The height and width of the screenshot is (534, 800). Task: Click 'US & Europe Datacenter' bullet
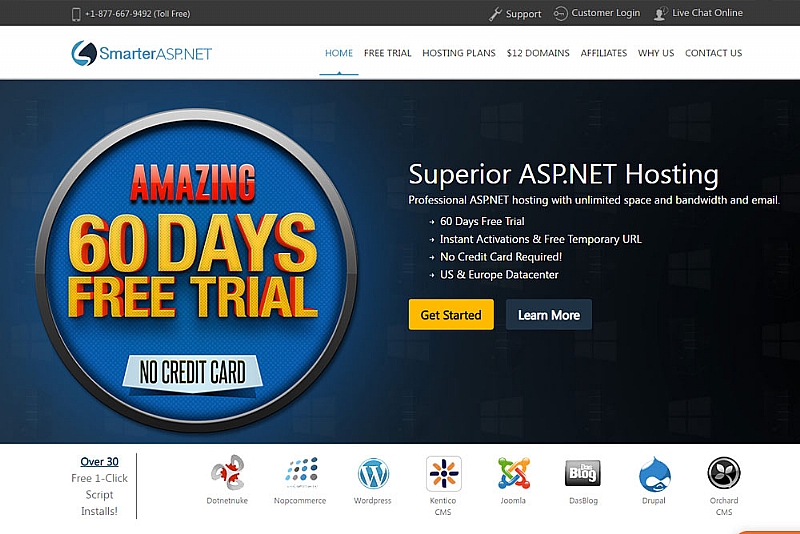pyautogui.click(x=499, y=275)
